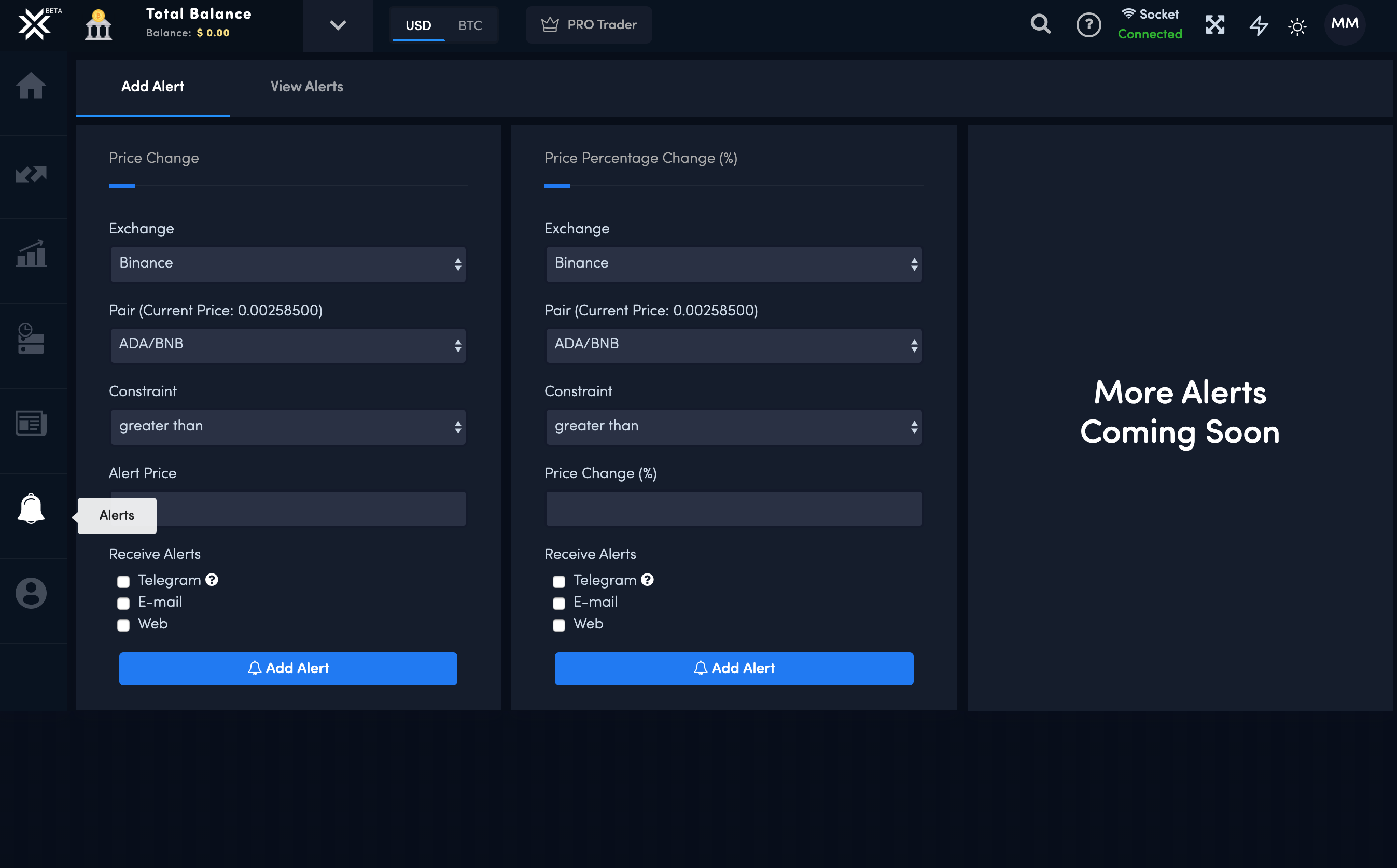Tick Web checkbox in Price Change panel

coord(123,625)
